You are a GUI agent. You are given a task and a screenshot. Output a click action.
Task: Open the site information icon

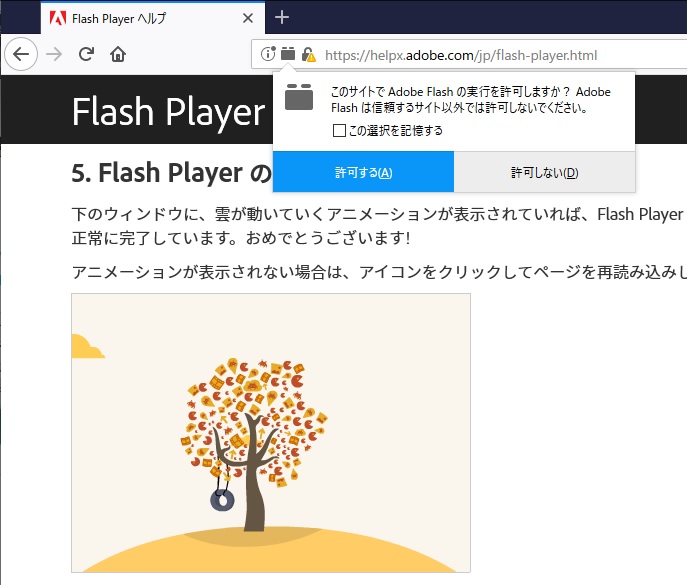(268, 55)
